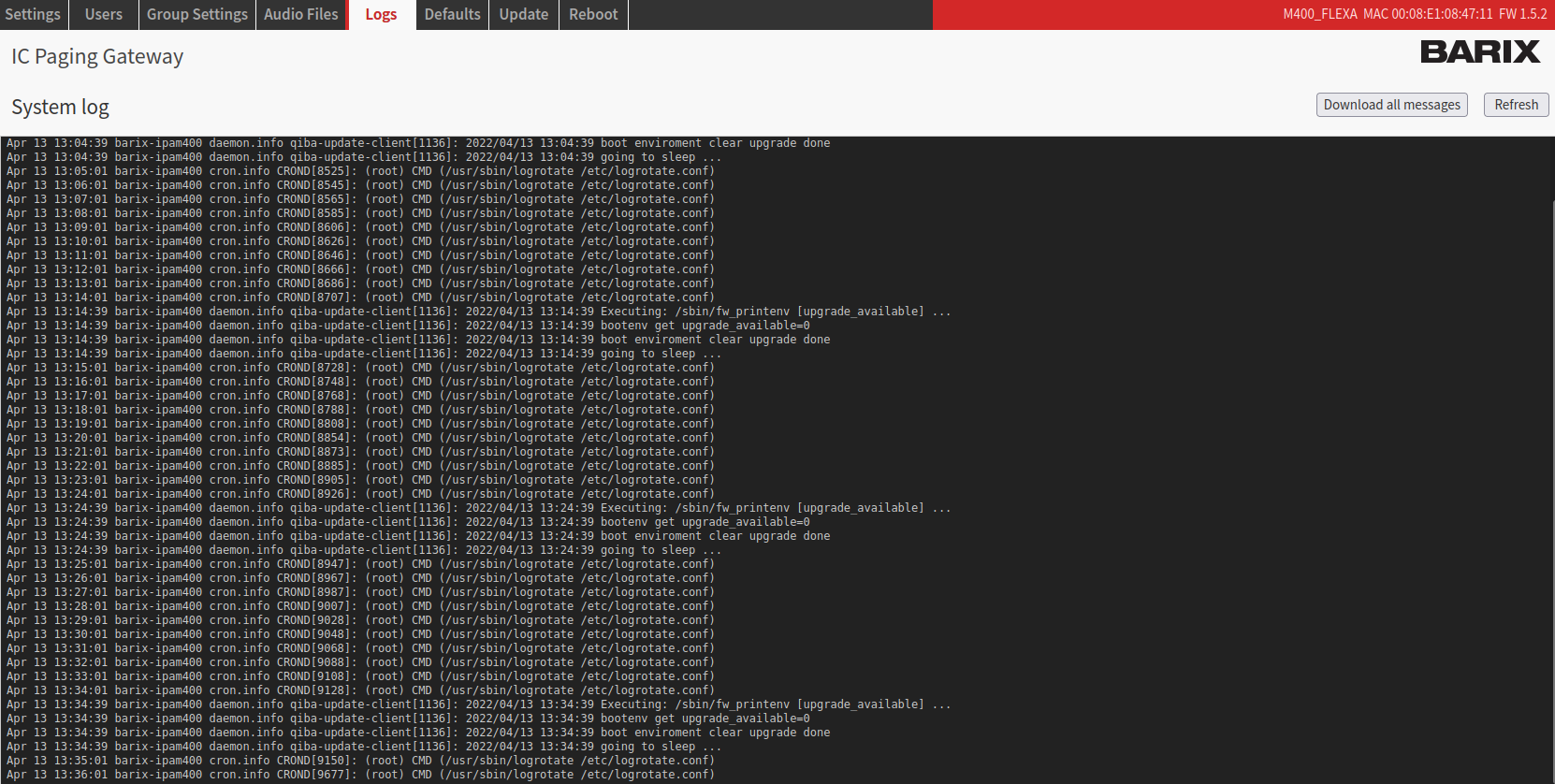Open the Update tab

coord(523,15)
